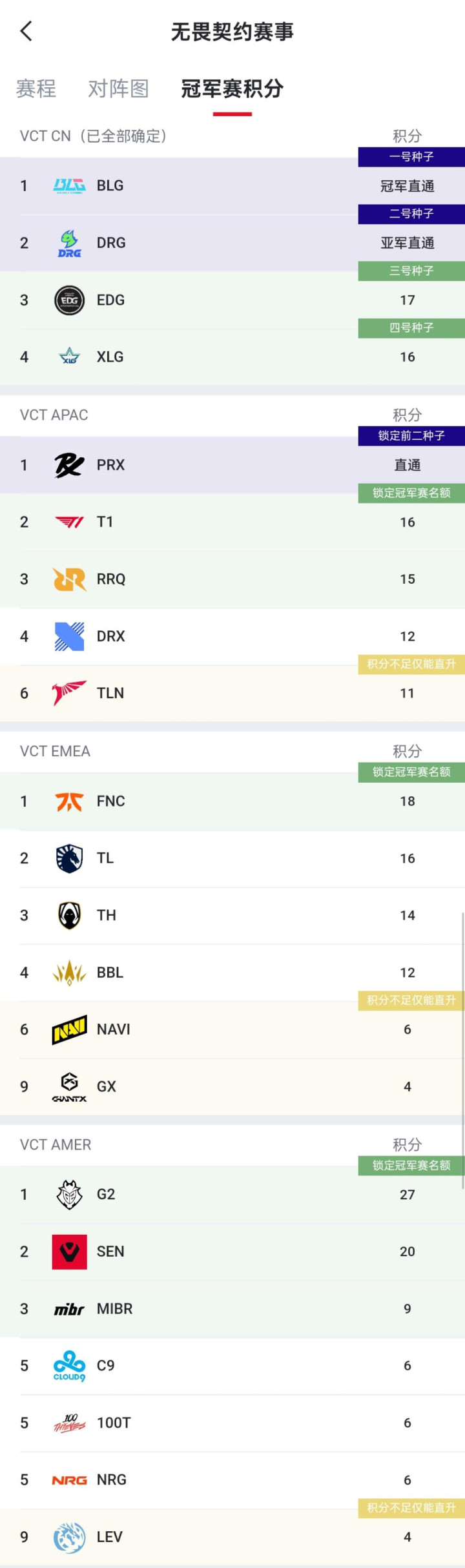Tap the back arrow icon
This screenshot has width=465, height=1568.
pos(26,31)
